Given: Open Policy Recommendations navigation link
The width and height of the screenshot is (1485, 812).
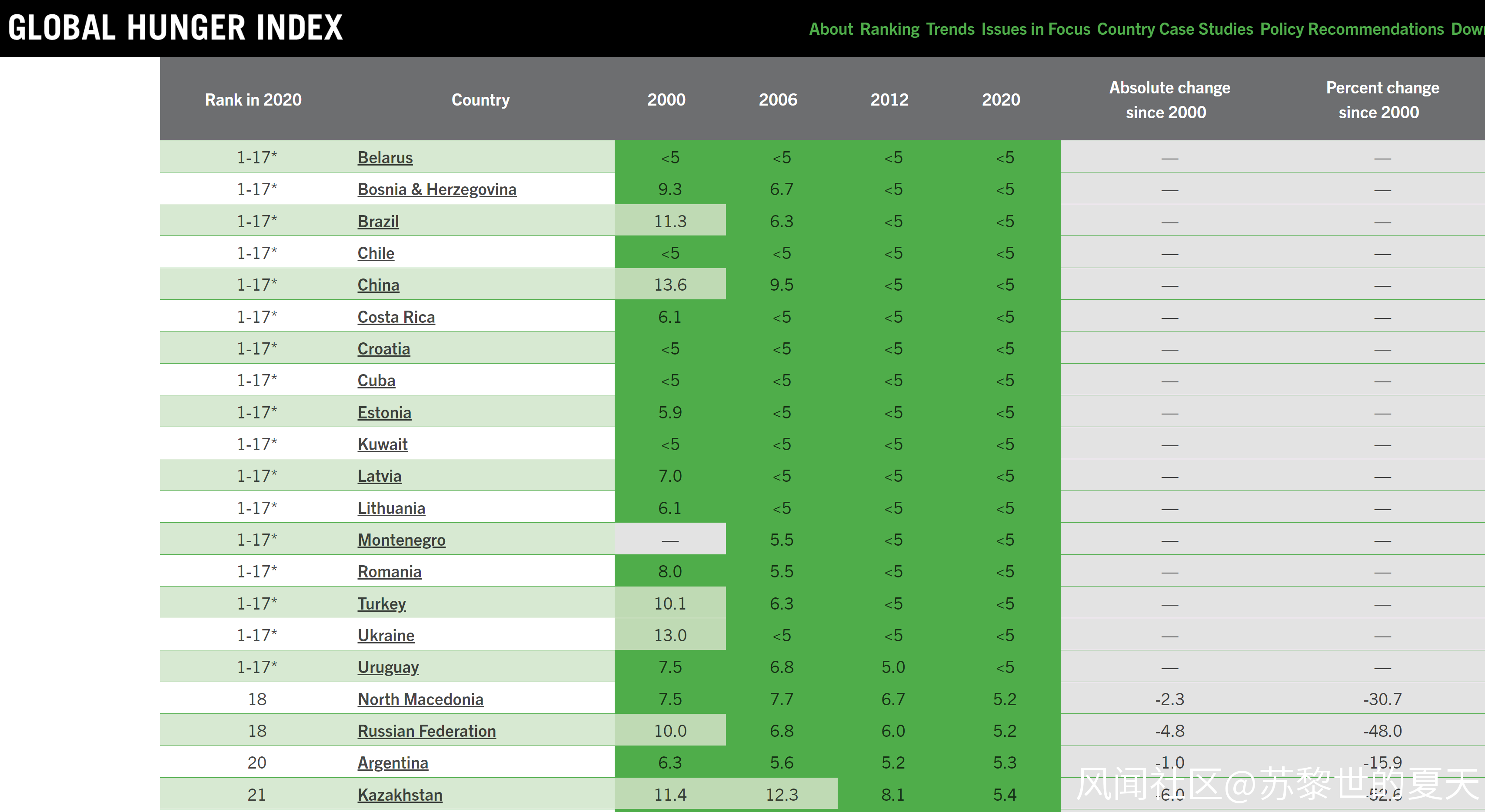Looking at the screenshot, I should pyautogui.click(x=1351, y=29).
